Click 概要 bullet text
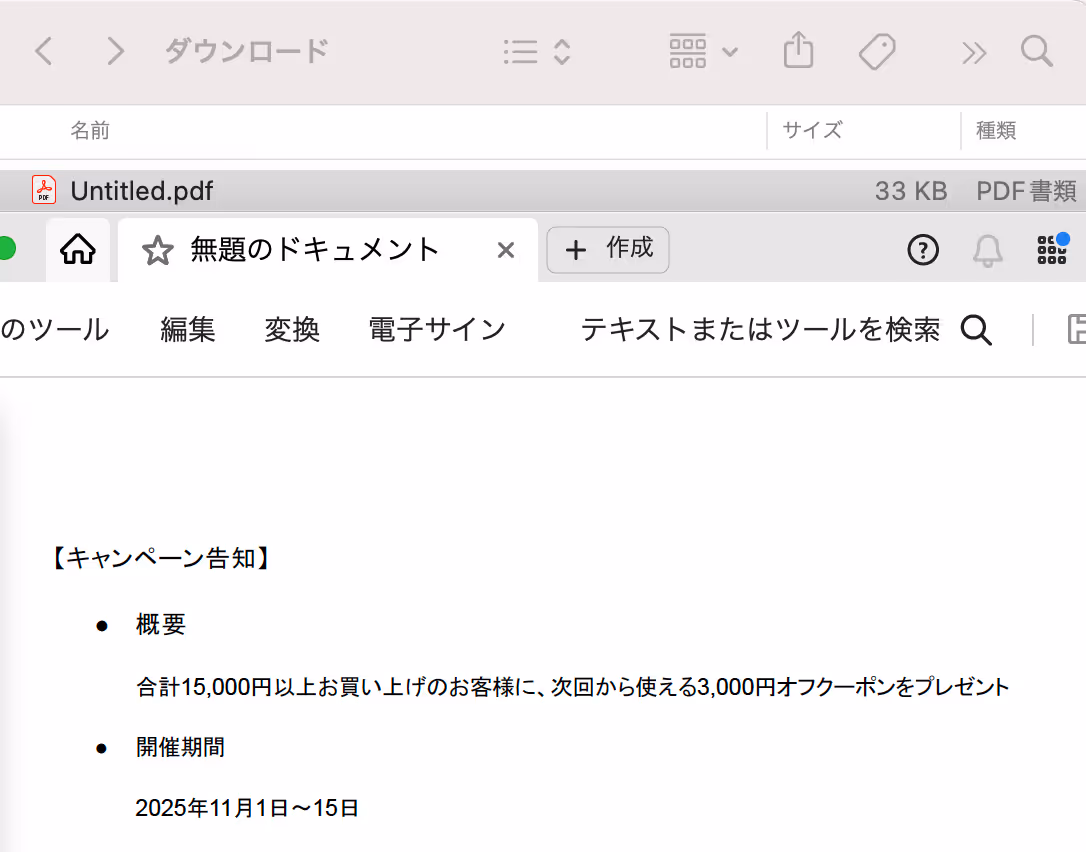This screenshot has width=1086, height=852. [x=161, y=624]
